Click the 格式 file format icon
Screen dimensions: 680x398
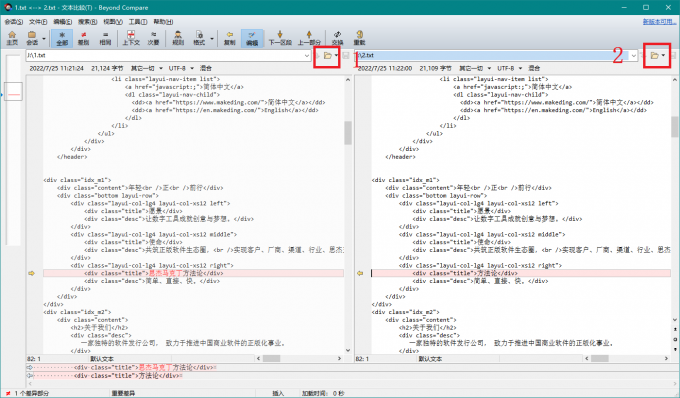coord(199,38)
